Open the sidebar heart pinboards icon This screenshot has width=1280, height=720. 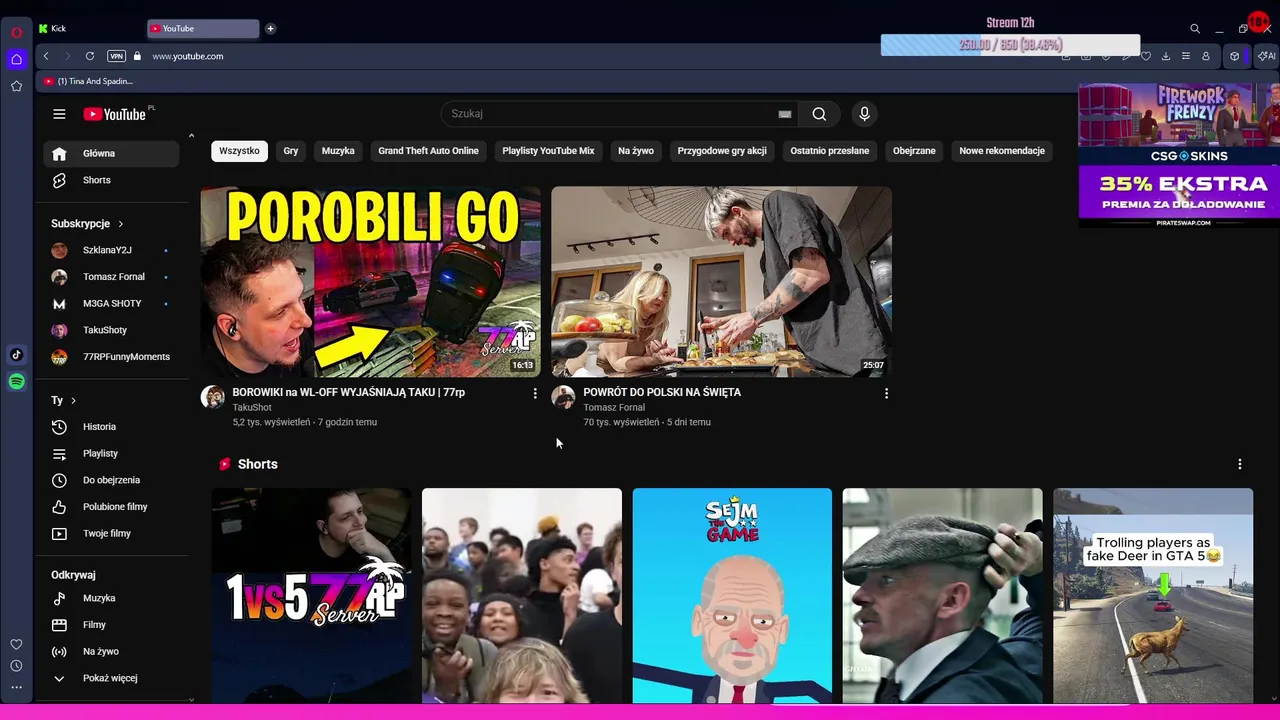[16, 644]
